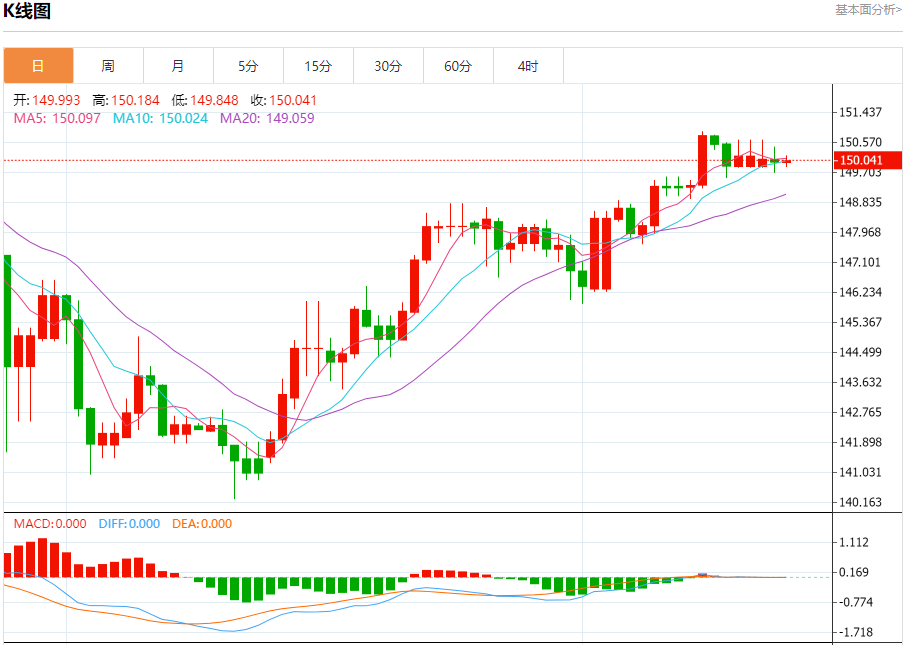The image size is (907, 645).
Task: Open the 15分 interval tab
Action: point(318,66)
